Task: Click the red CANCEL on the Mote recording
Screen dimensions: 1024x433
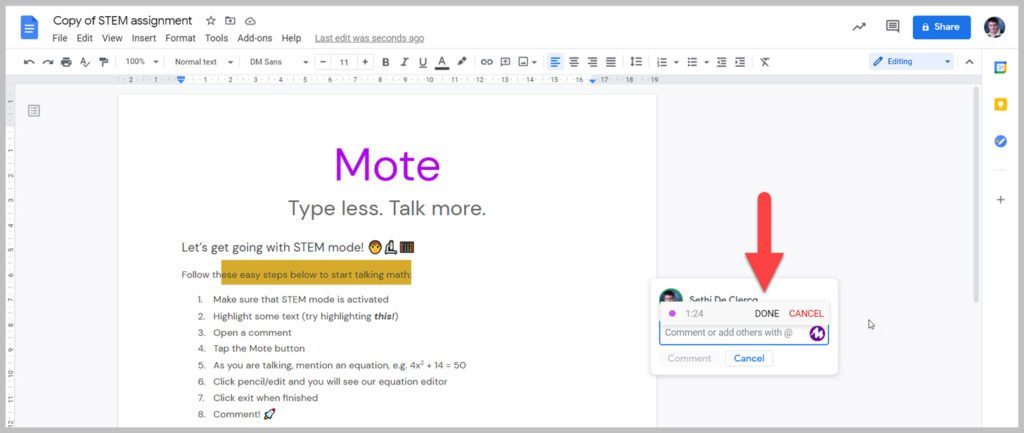Action: (x=806, y=313)
